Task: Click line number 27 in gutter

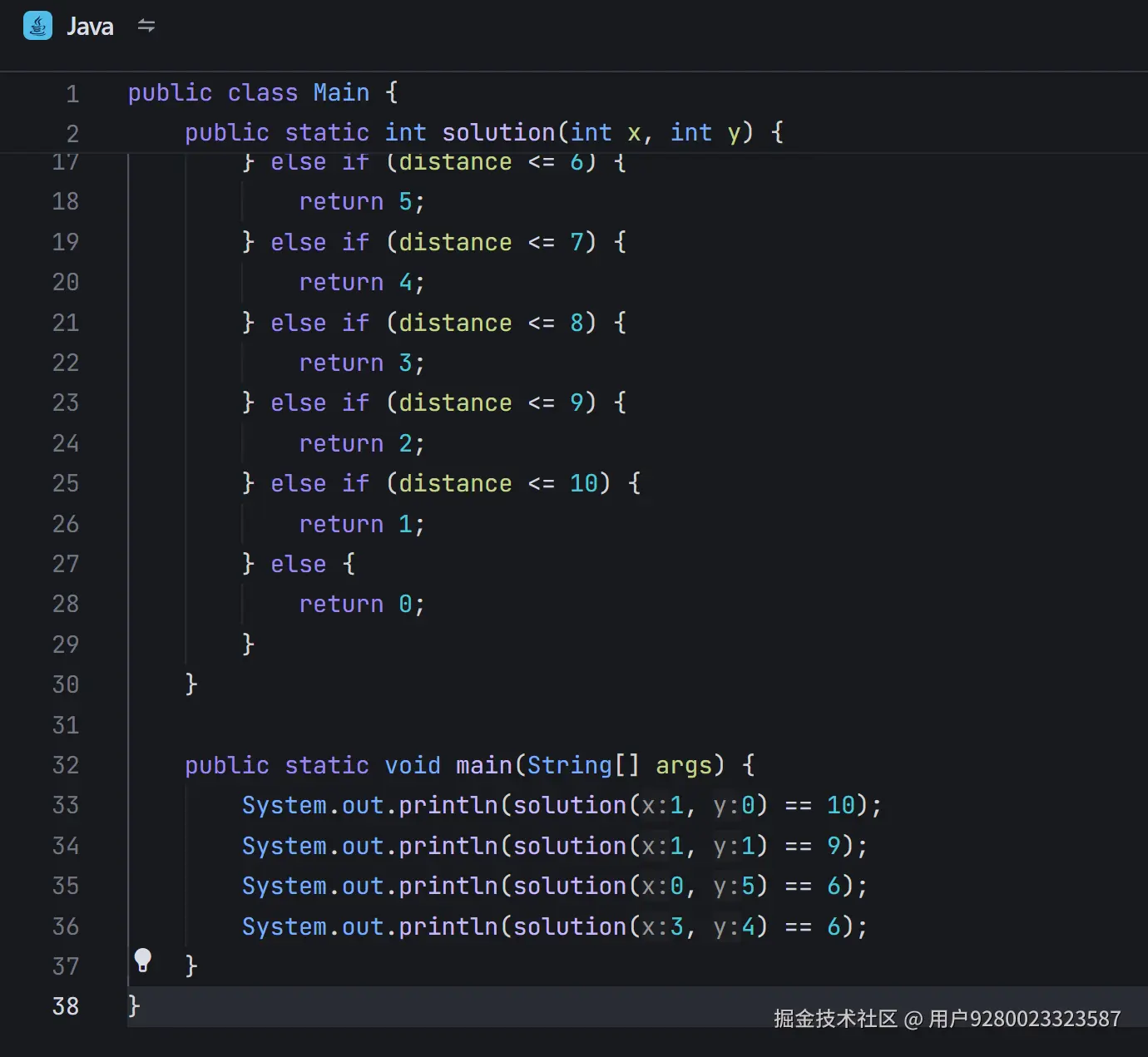Action: click(x=66, y=564)
